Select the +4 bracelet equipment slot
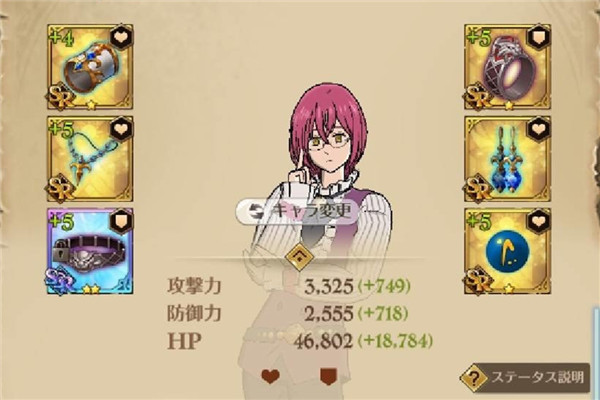Image resolution: width=600 pixels, height=400 pixels. pos(90,67)
